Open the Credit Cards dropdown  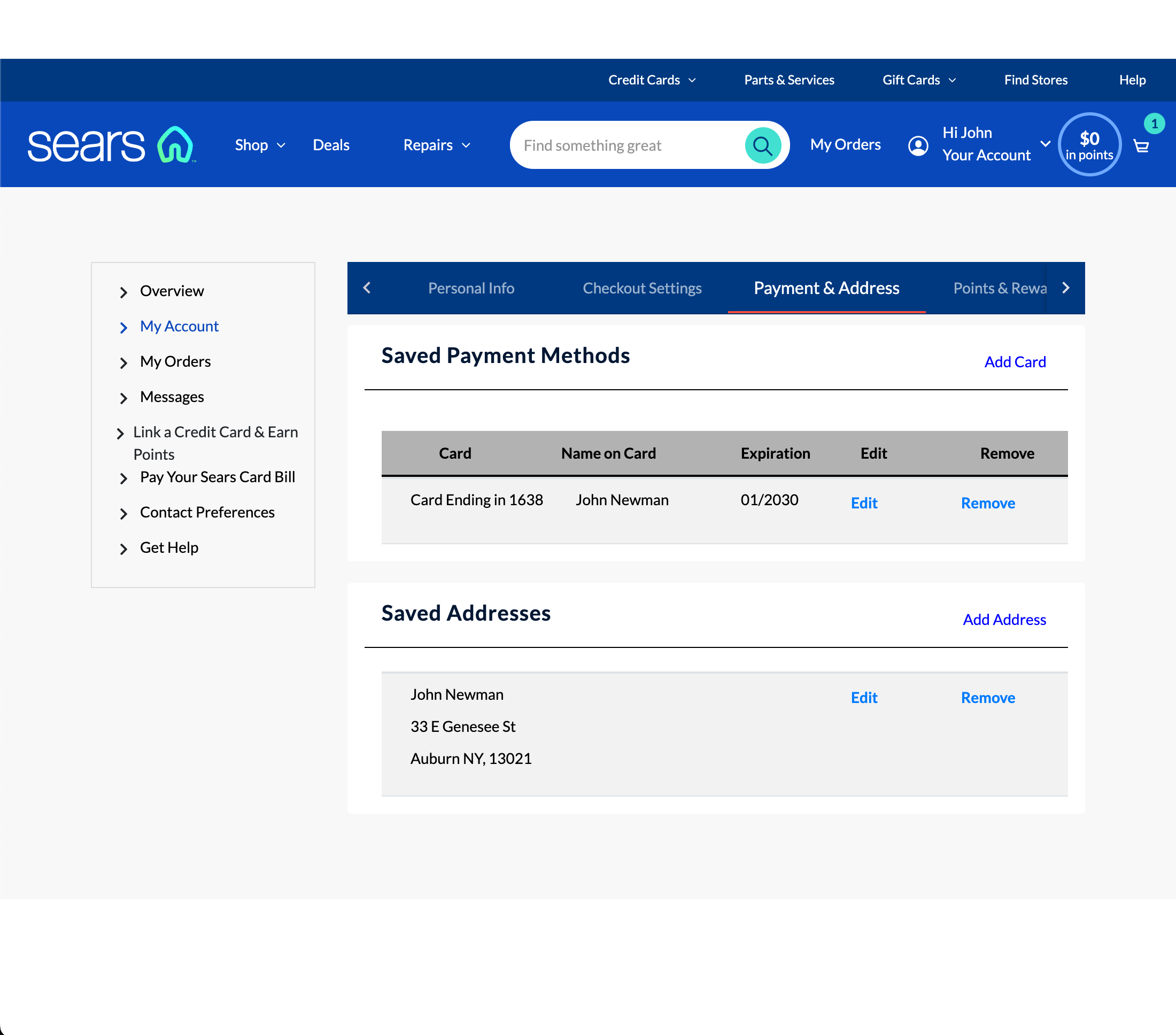click(x=652, y=80)
